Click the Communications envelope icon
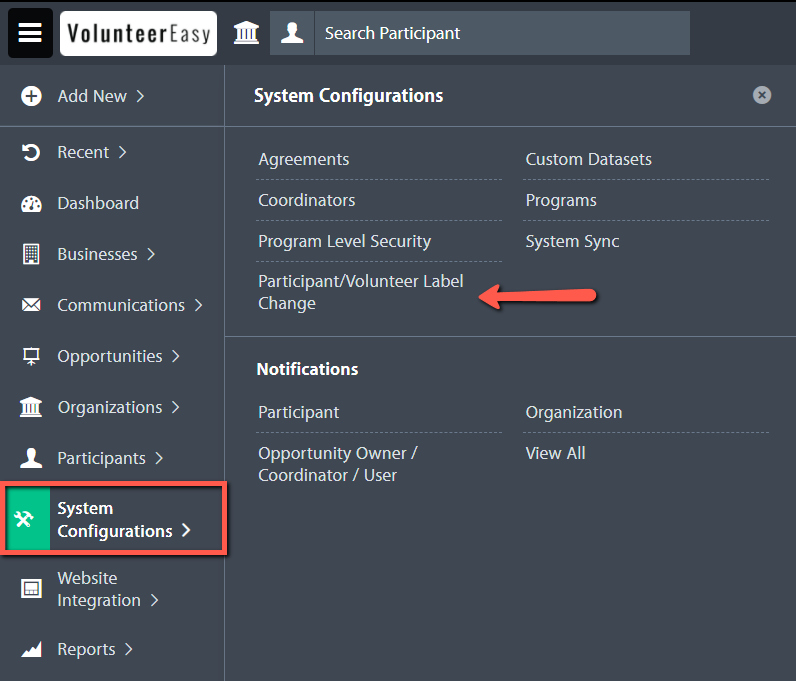The image size is (796, 681). pos(31,305)
